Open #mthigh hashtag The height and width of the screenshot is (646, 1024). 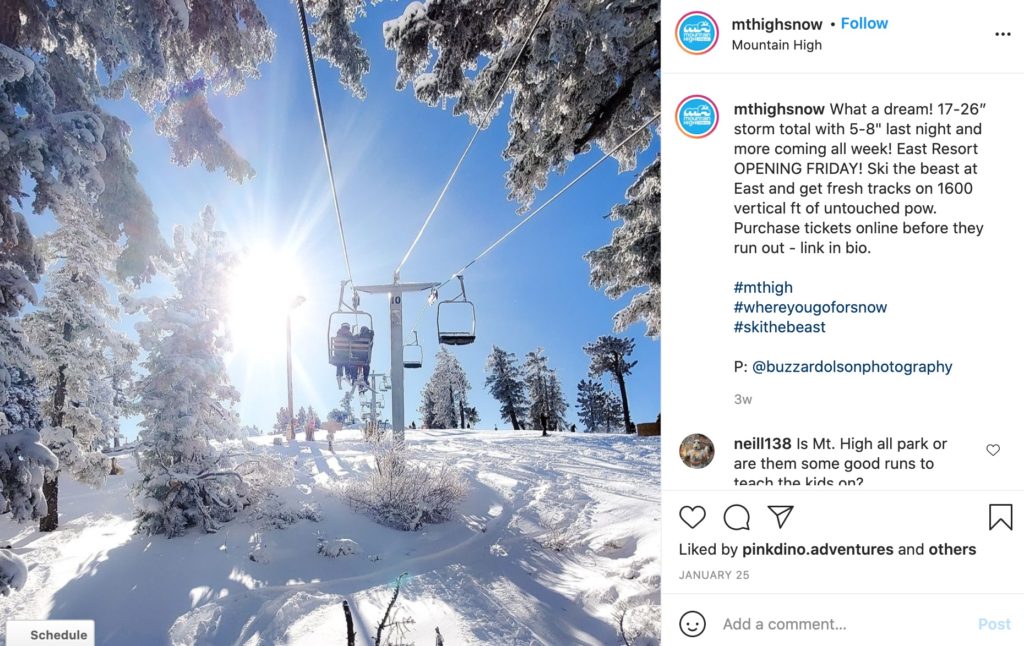tap(763, 287)
